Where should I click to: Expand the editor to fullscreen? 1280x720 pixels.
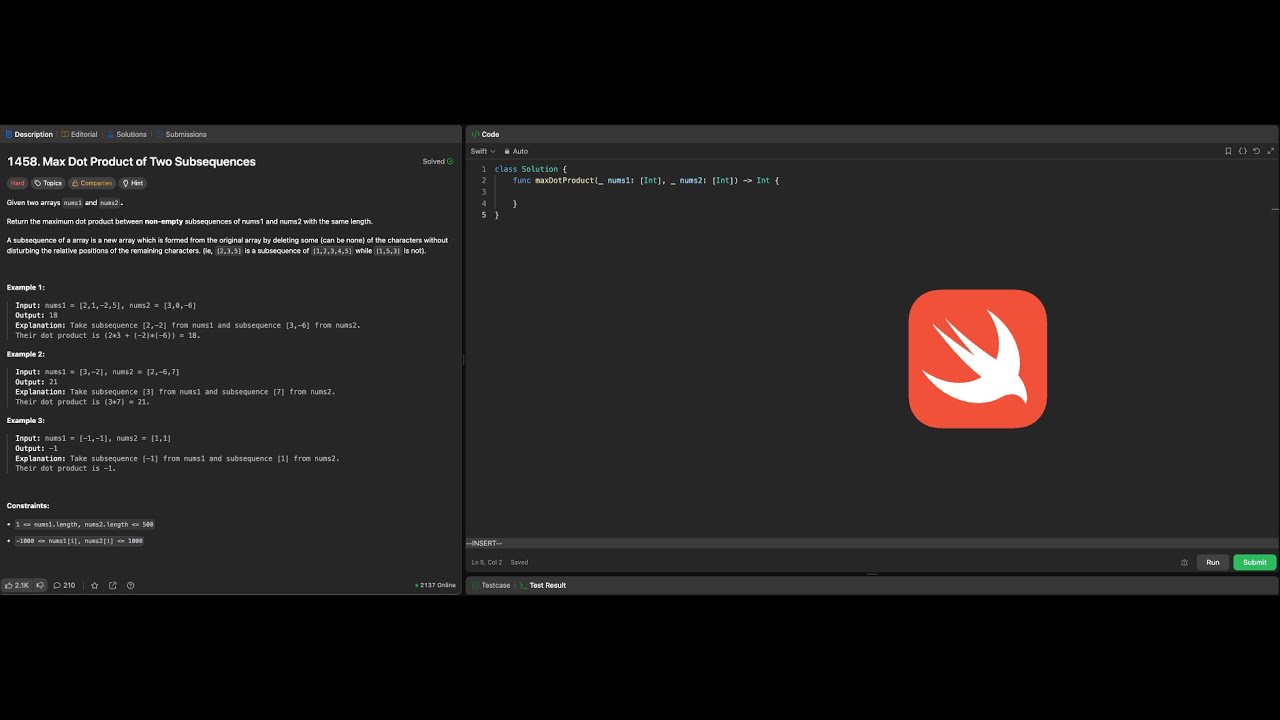tap(1271, 151)
